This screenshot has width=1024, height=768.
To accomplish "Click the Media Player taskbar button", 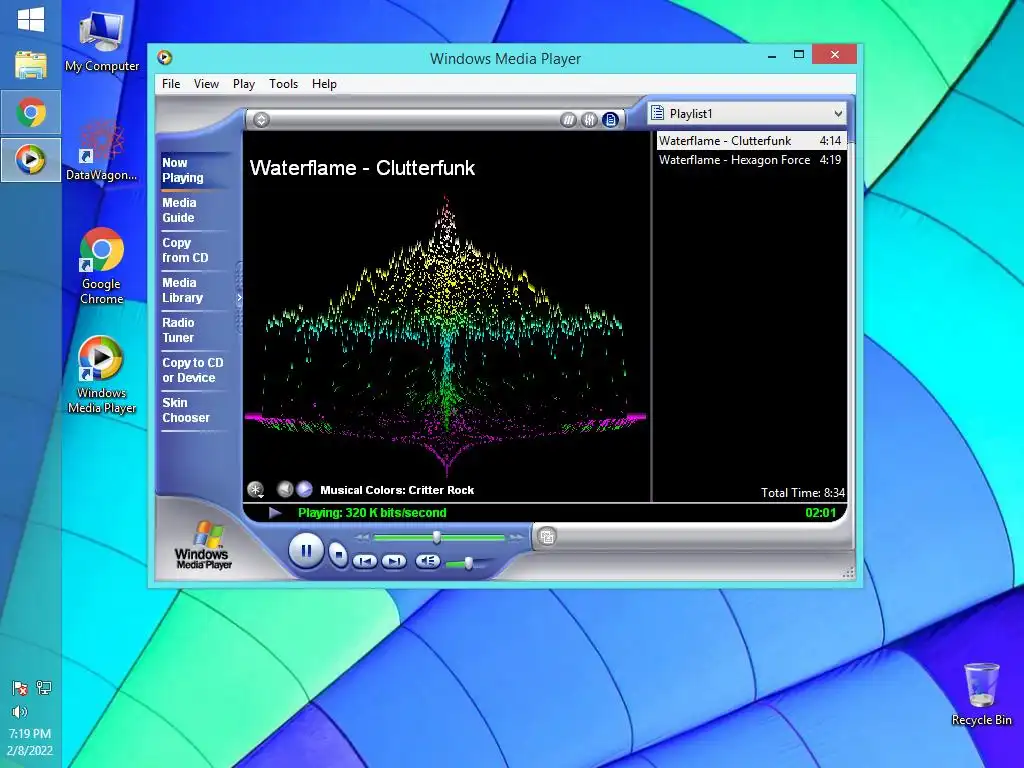I will pos(31,159).
